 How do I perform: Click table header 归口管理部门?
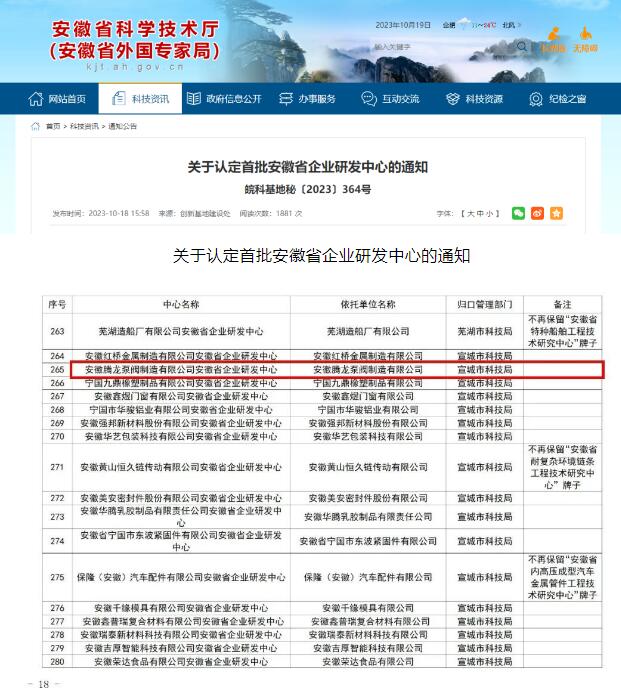(x=485, y=305)
